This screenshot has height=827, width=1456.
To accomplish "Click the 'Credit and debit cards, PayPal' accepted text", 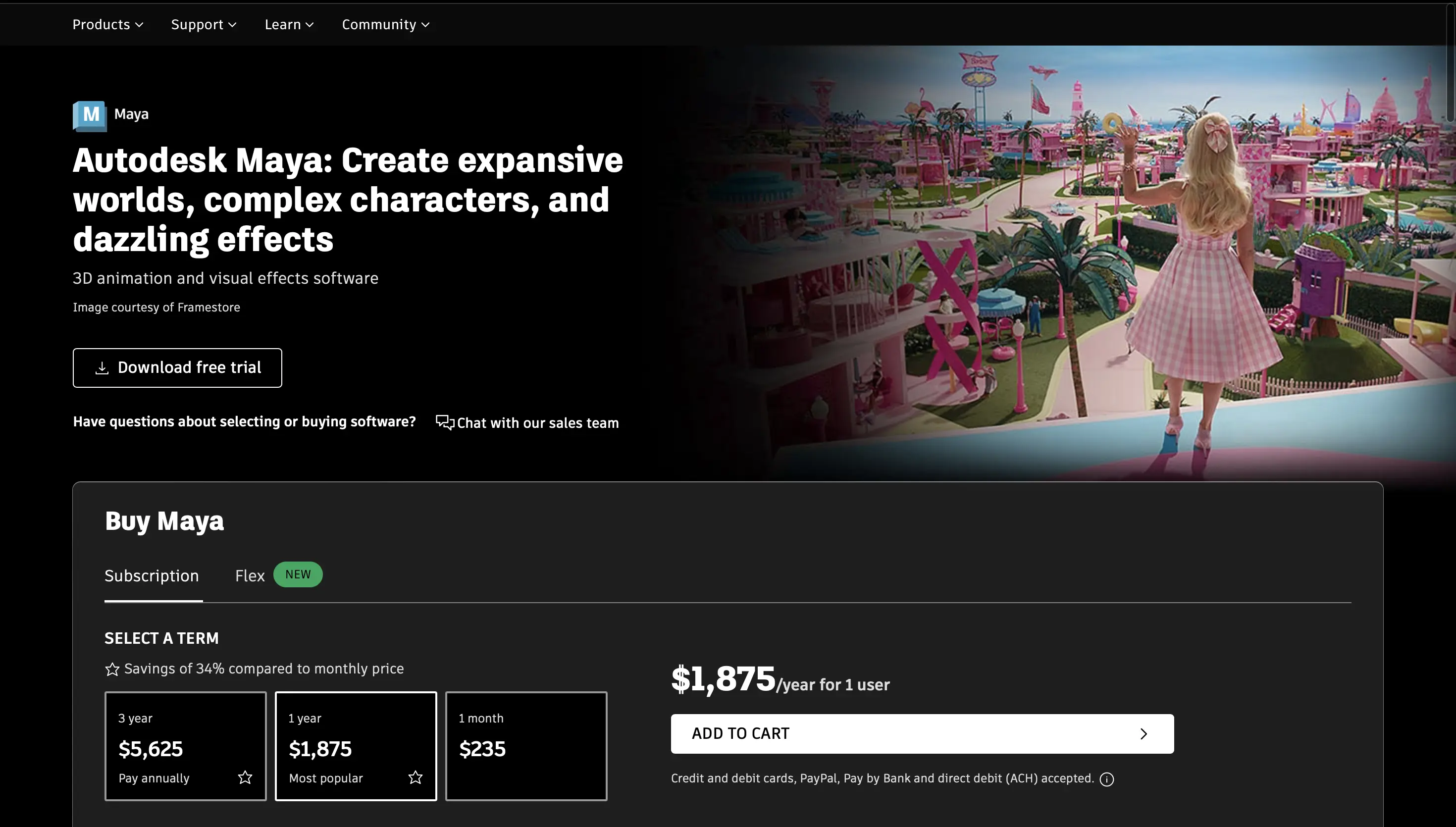I will point(882,778).
